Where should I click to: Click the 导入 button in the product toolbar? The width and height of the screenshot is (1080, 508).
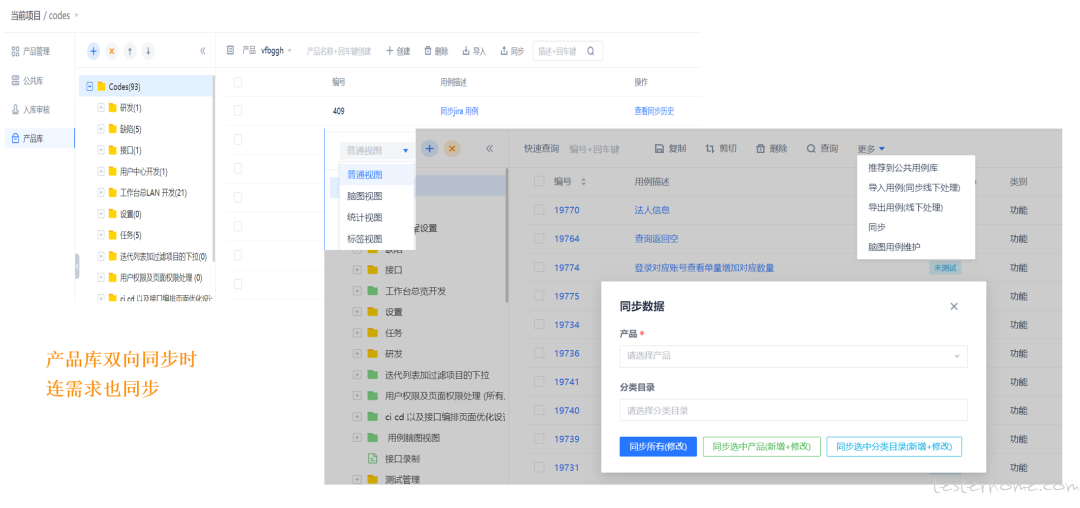(x=474, y=51)
